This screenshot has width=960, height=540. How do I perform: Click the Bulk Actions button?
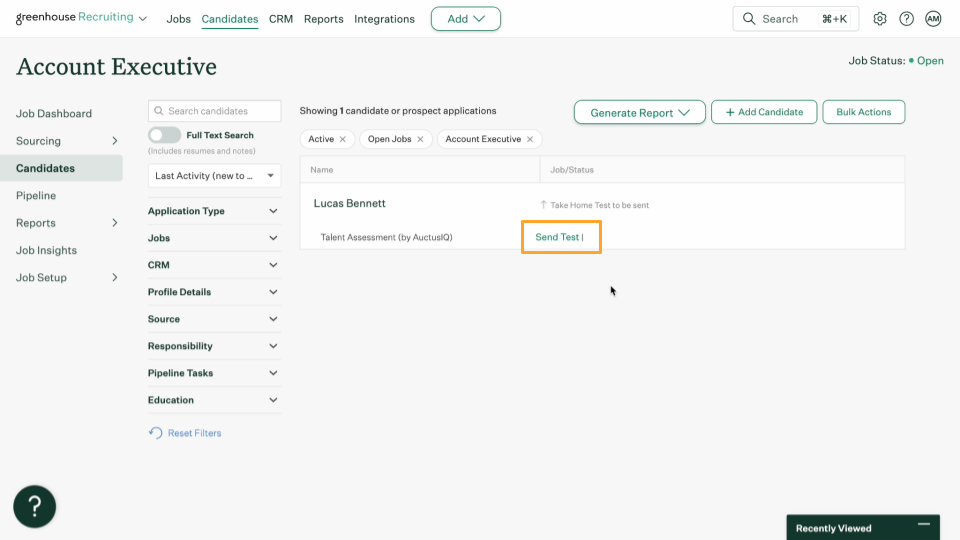pos(863,112)
